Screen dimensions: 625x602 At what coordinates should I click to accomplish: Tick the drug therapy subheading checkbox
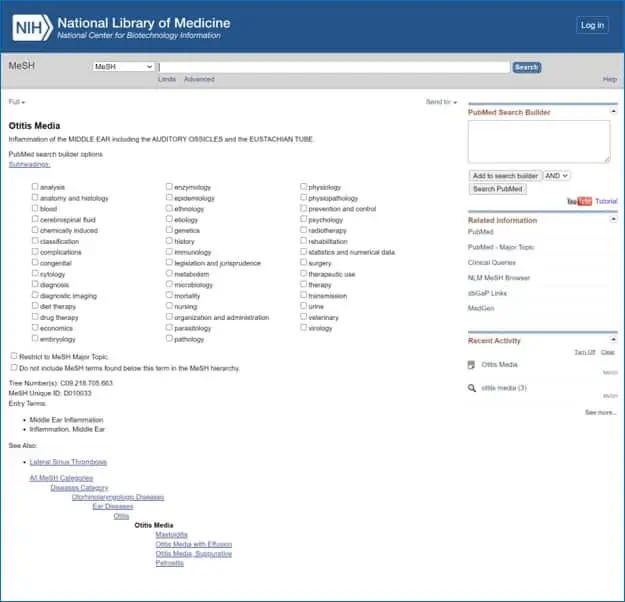(x=35, y=318)
